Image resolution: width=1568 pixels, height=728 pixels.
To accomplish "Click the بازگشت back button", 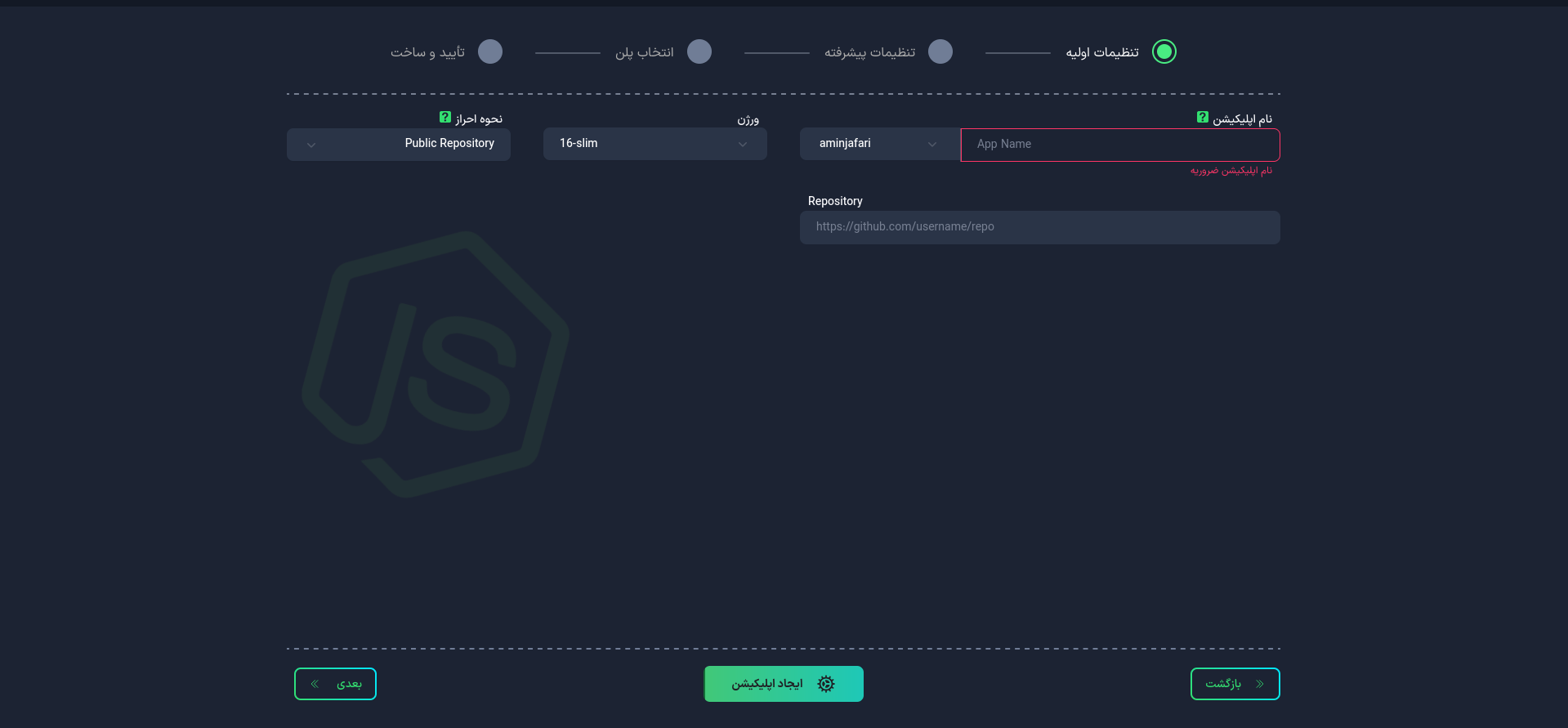I will [1235, 684].
